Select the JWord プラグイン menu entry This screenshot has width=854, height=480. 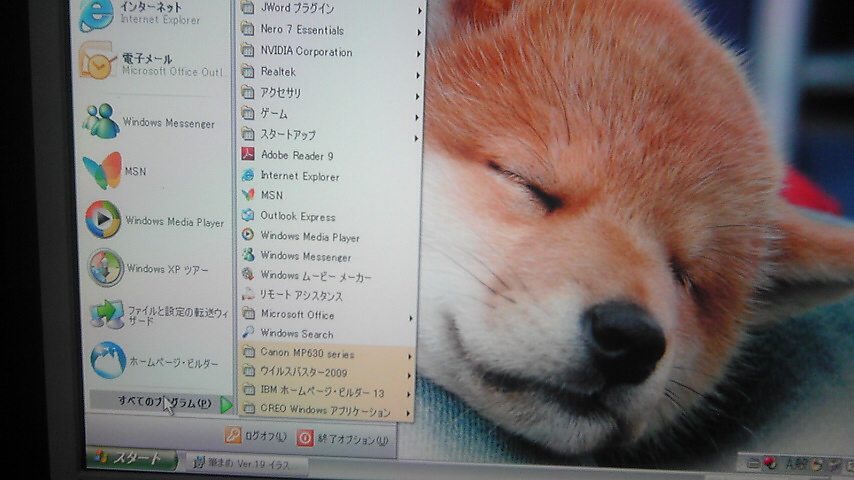click(x=331, y=8)
